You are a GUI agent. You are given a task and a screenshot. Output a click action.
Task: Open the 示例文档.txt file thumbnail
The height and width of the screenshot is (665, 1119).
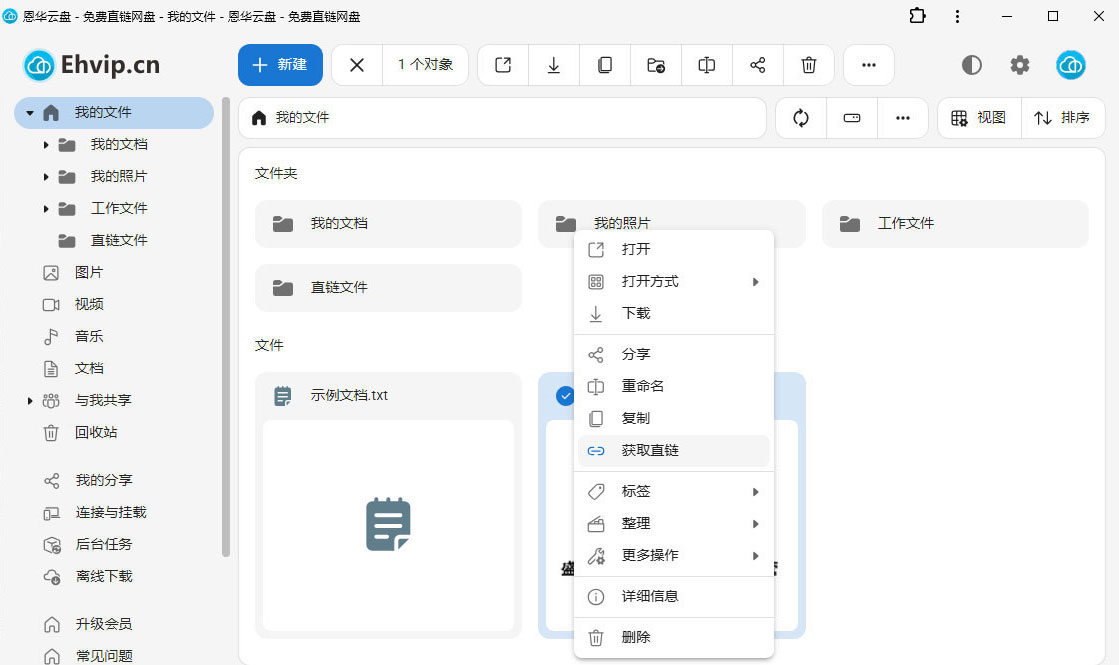(388, 525)
